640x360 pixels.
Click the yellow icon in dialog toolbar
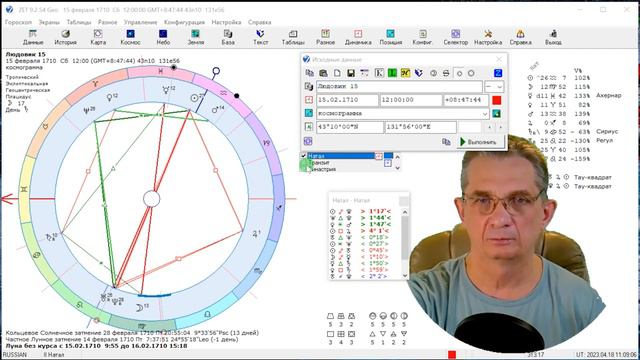tap(405, 73)
